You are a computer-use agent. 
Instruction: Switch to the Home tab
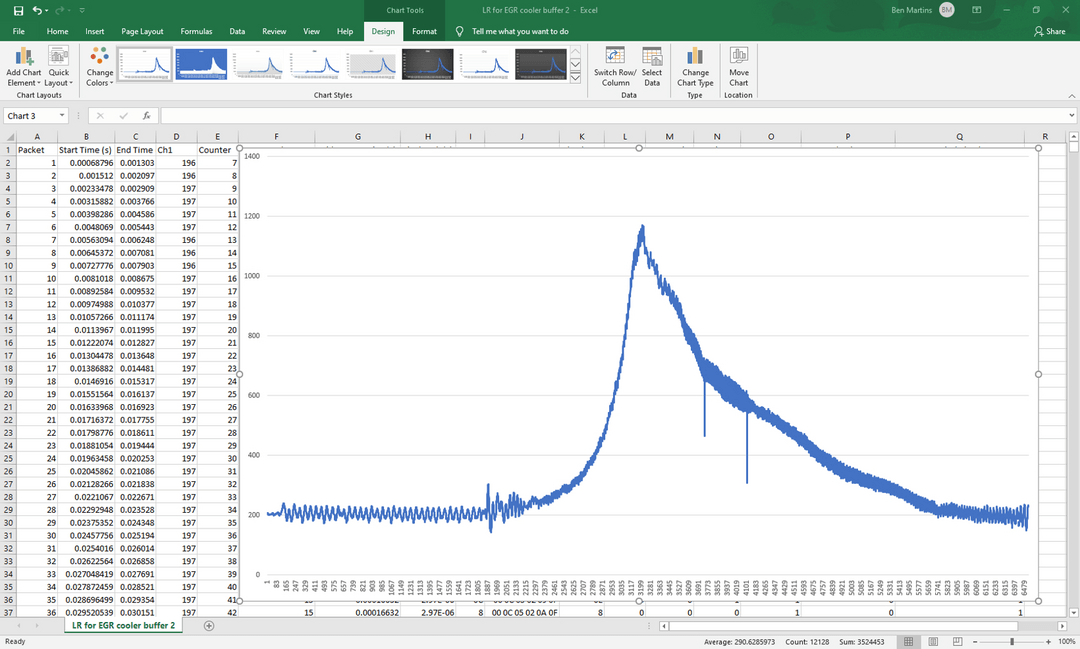tap(57, 31)
